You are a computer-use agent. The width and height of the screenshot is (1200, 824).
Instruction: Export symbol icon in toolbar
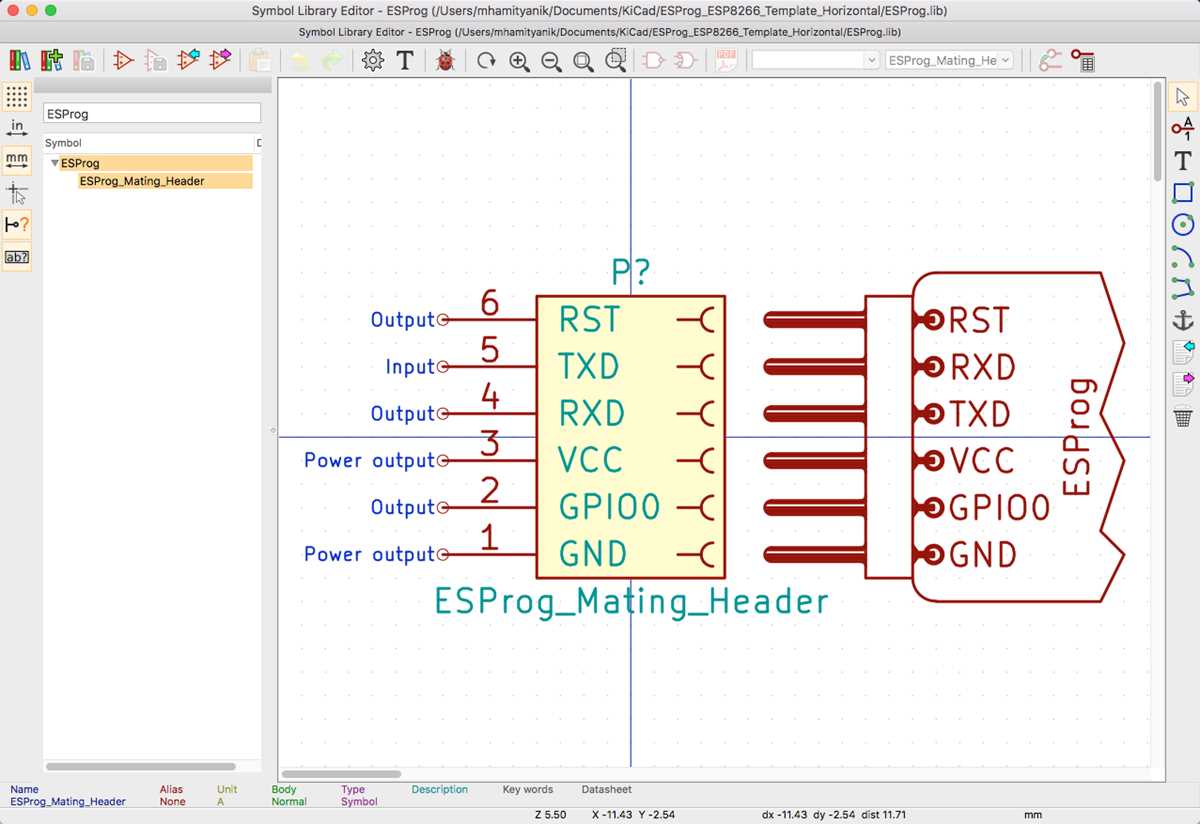(220, 60)
